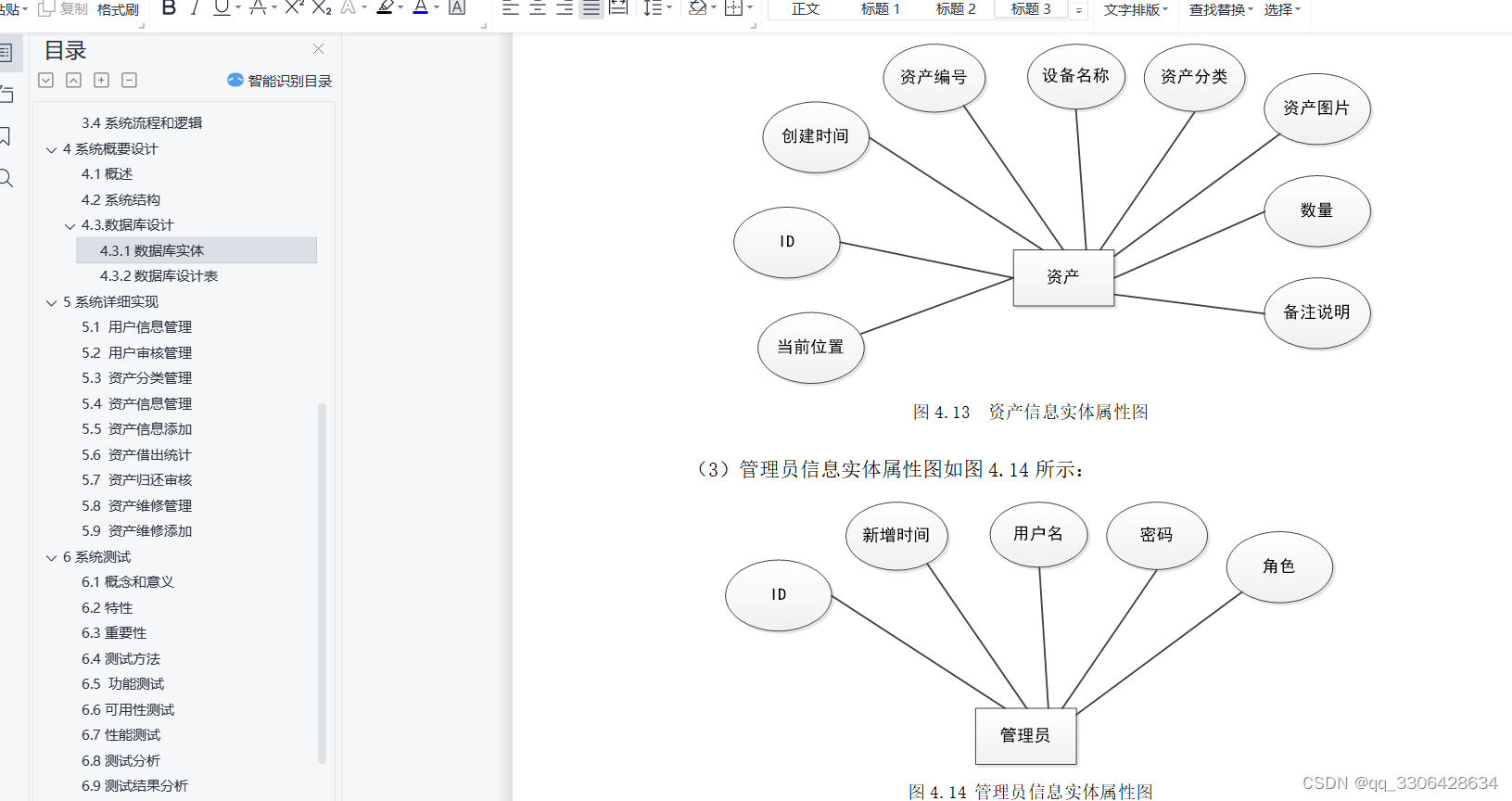Collapse the 5 系统详细实现 section
Viewport: 1512px width, 801px height.
coord(52,302)
